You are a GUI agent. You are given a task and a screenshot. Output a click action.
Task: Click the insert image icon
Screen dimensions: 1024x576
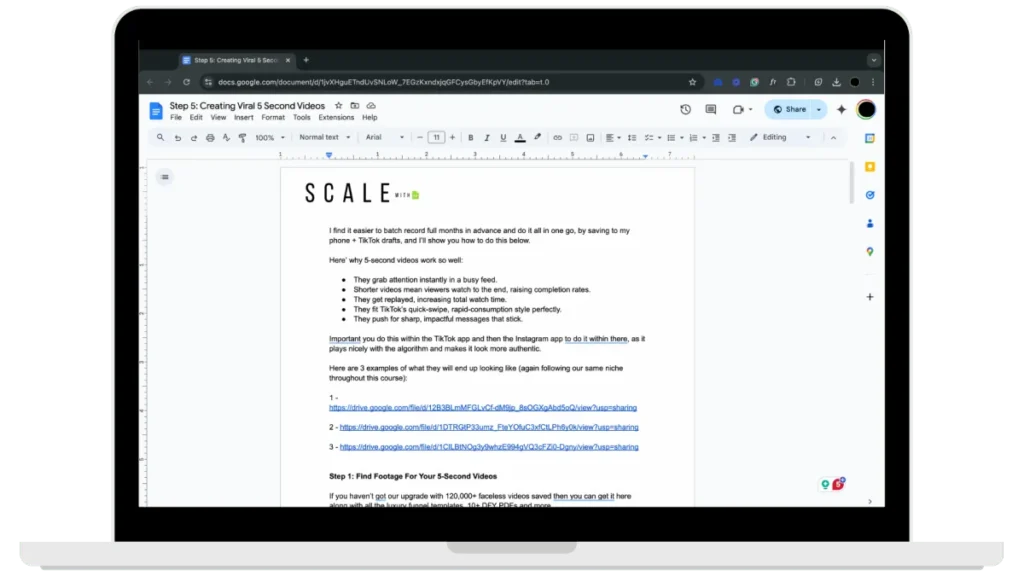[x=590, y=138]
